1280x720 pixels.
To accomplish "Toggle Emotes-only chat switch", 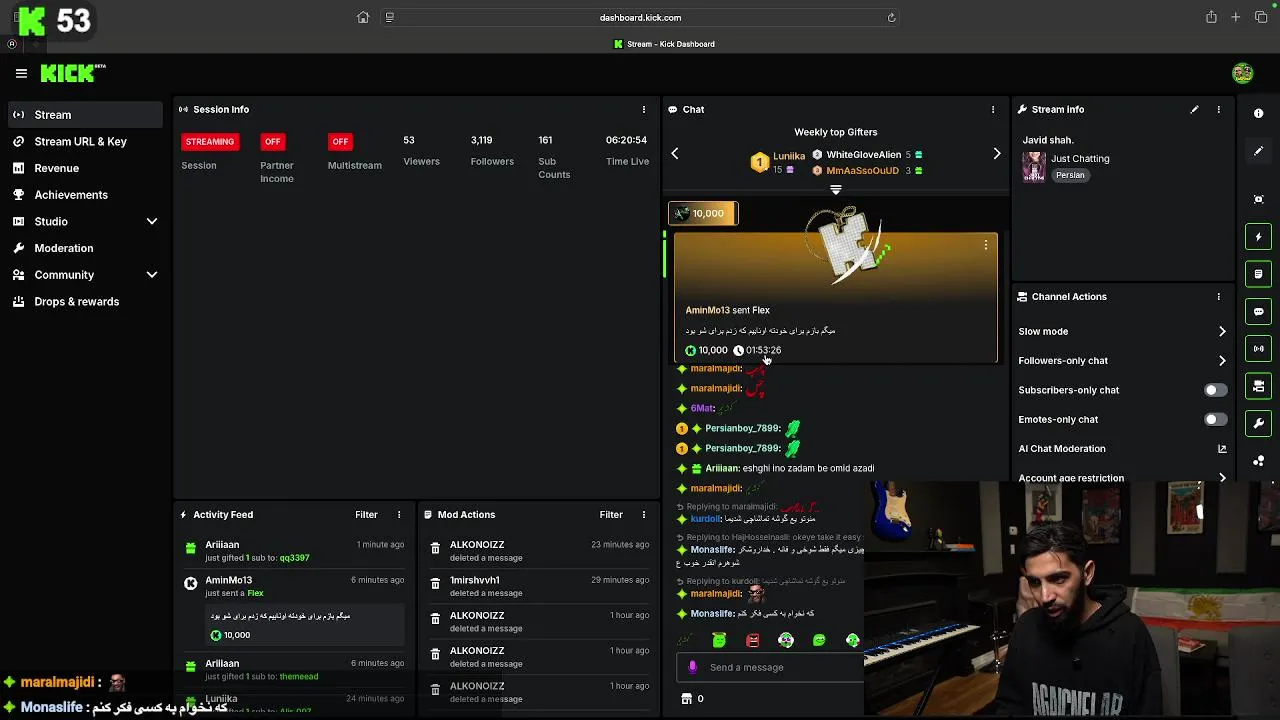I will (x=1215, y=419).
